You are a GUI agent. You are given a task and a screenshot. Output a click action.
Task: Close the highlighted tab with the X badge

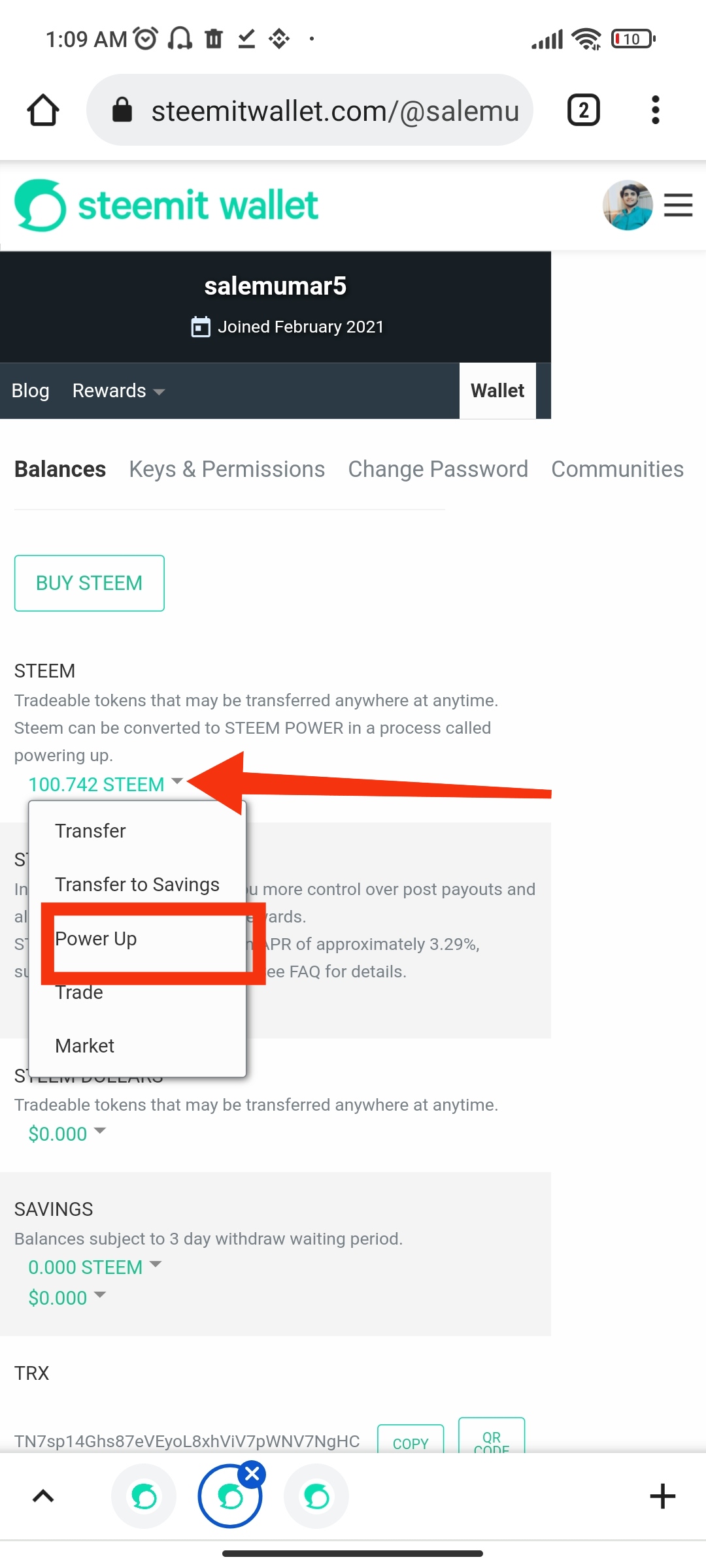pos(252,1474)
